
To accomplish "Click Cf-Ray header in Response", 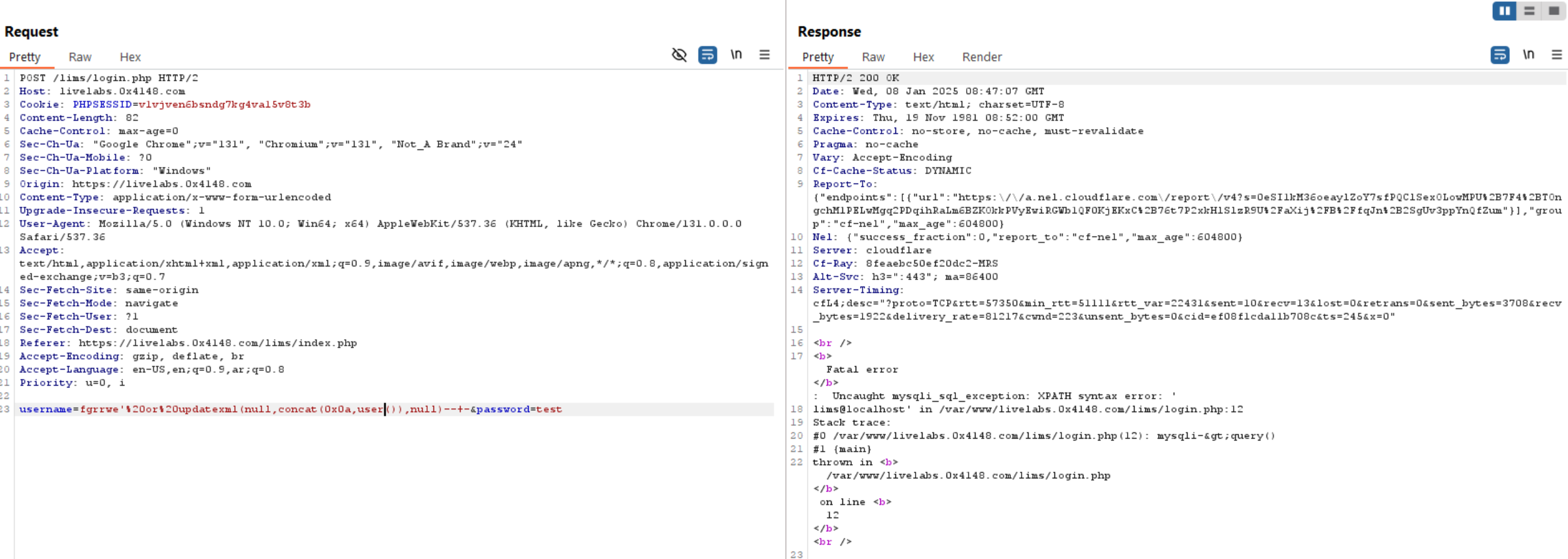I will (905, 264).
